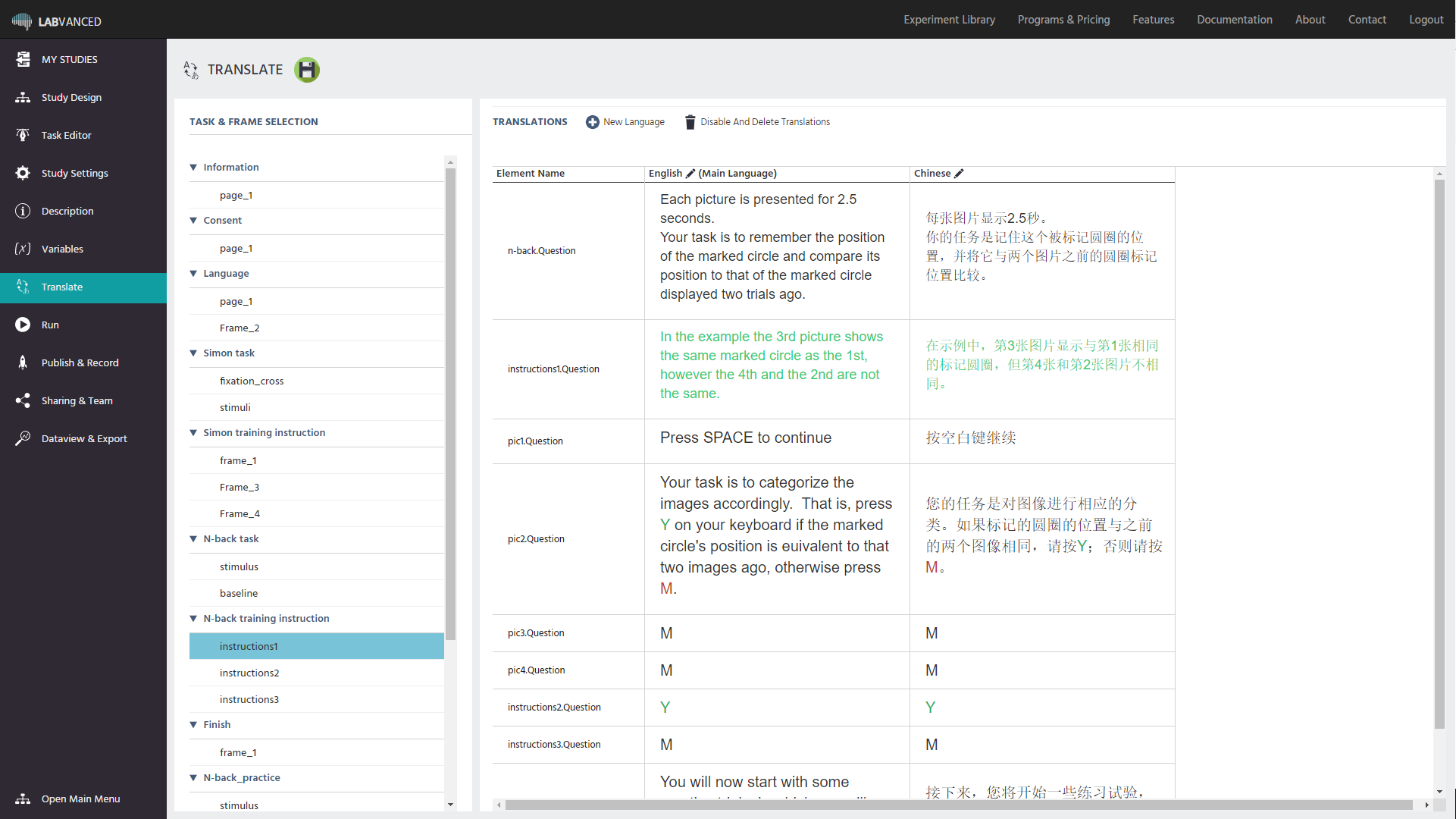
Task: Click Logout in top bar
Action: coord(1426,20)
